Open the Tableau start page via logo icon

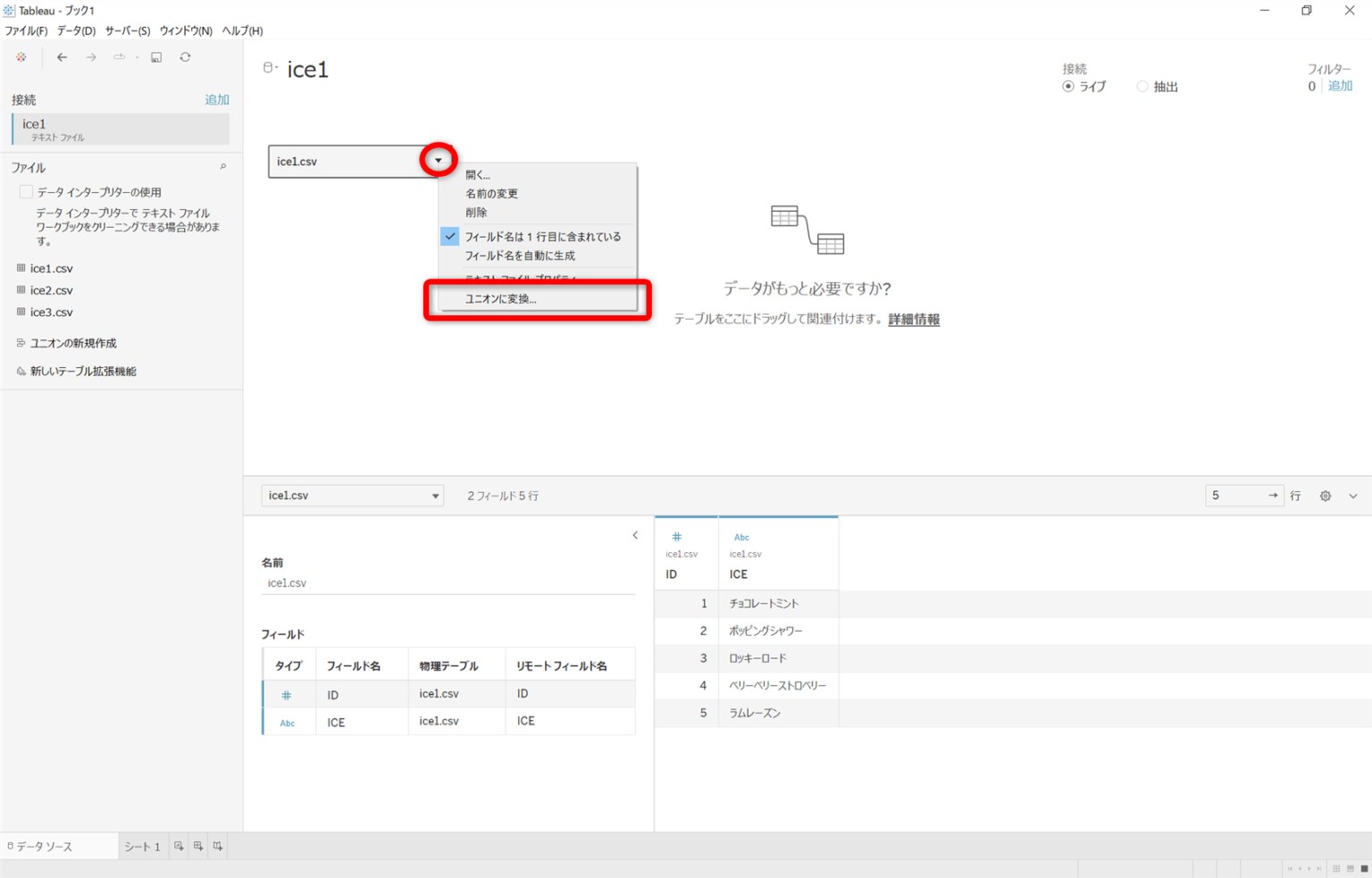tap(21, 56)
